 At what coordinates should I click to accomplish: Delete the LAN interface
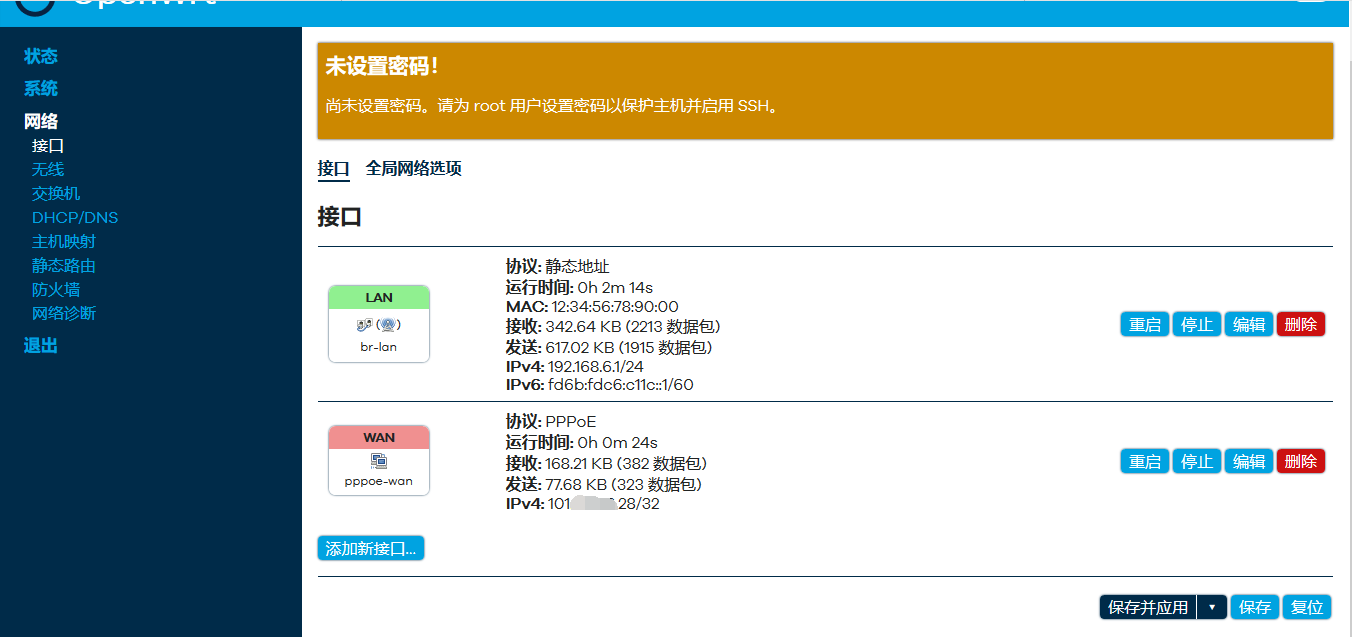[x=1300, y=324]
